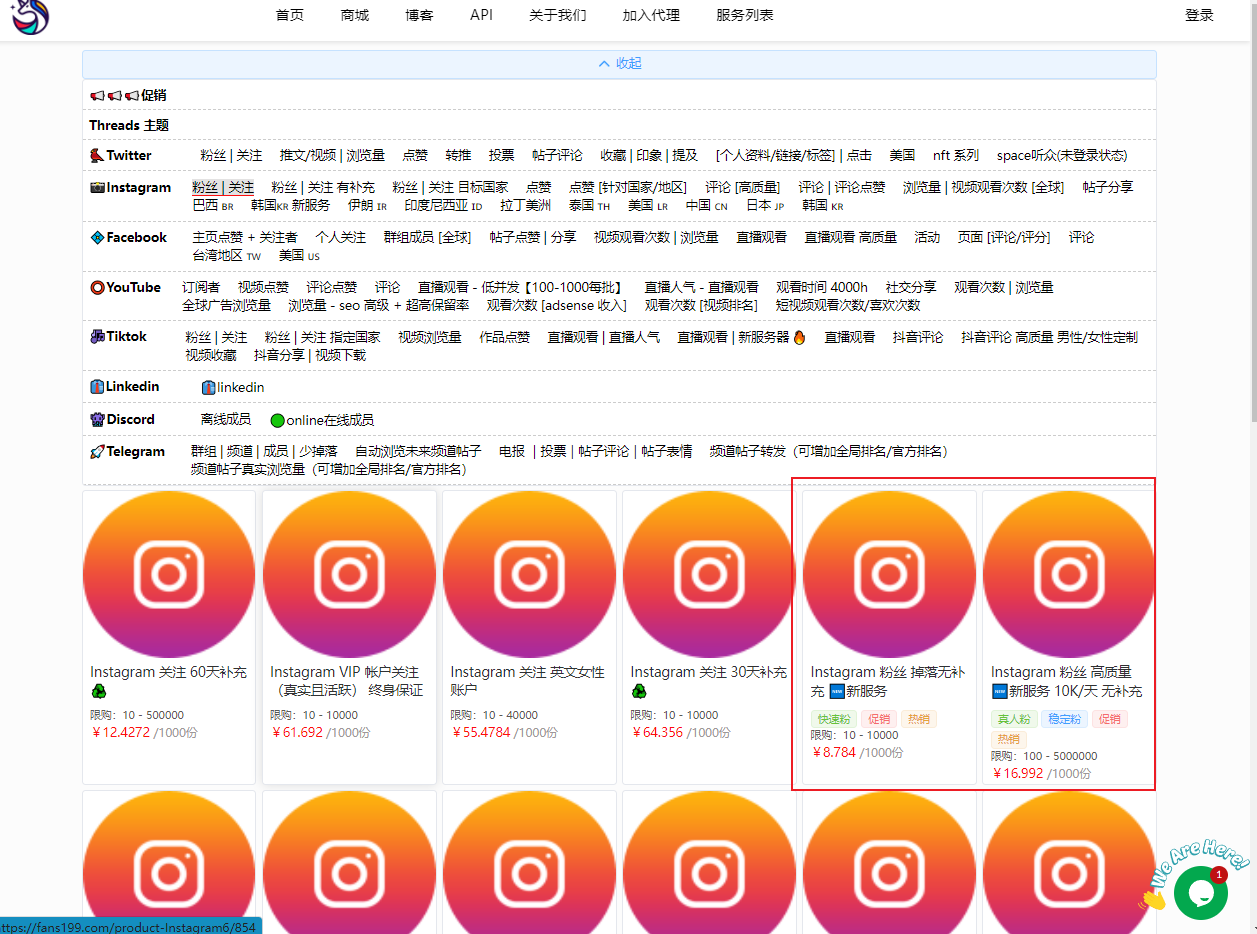Viewport: 1257px width, 934px height.
Task: Open Instagram 粉丝 掉落无补充 product image
Action: point(889,574)
